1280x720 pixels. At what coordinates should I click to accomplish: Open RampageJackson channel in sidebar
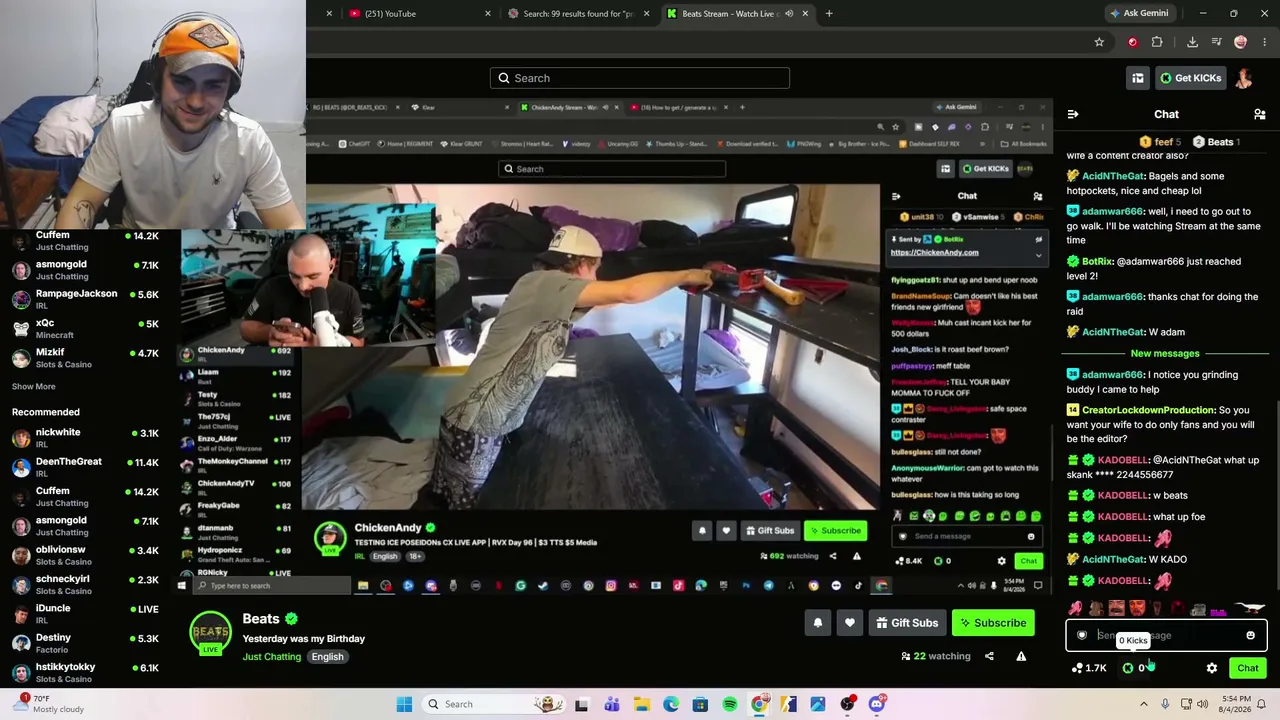point(85,299)
